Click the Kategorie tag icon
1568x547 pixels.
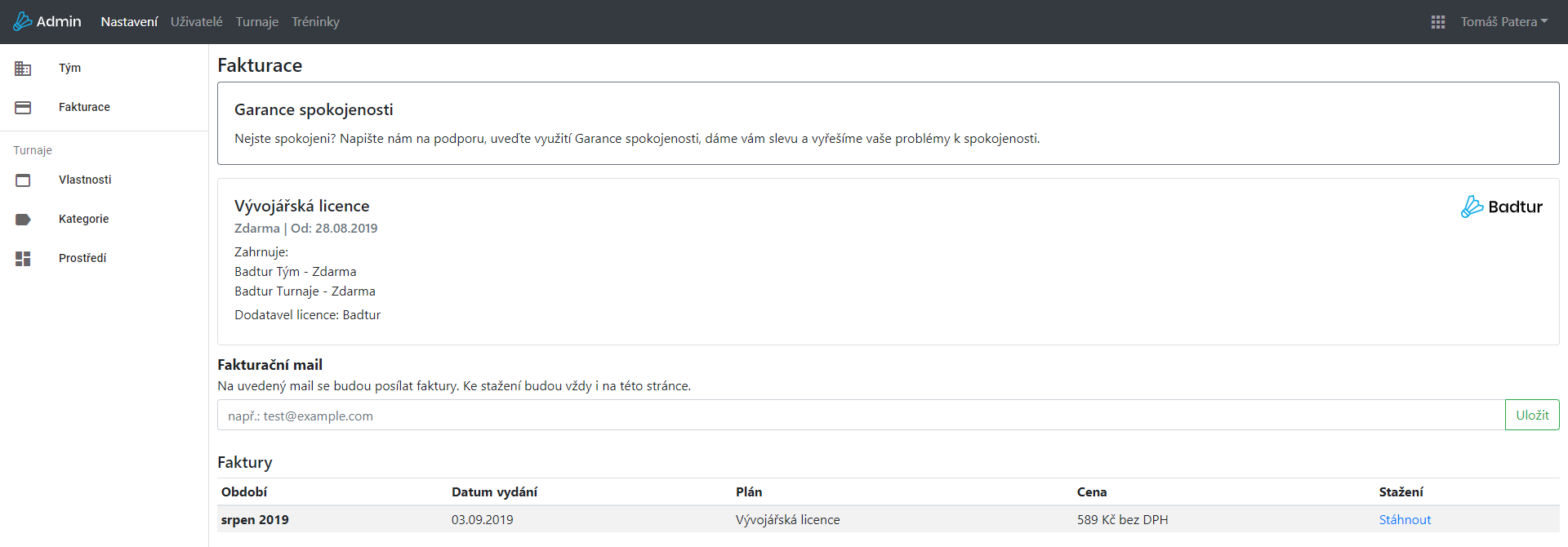pyautogui.click(x=23, y=220)
